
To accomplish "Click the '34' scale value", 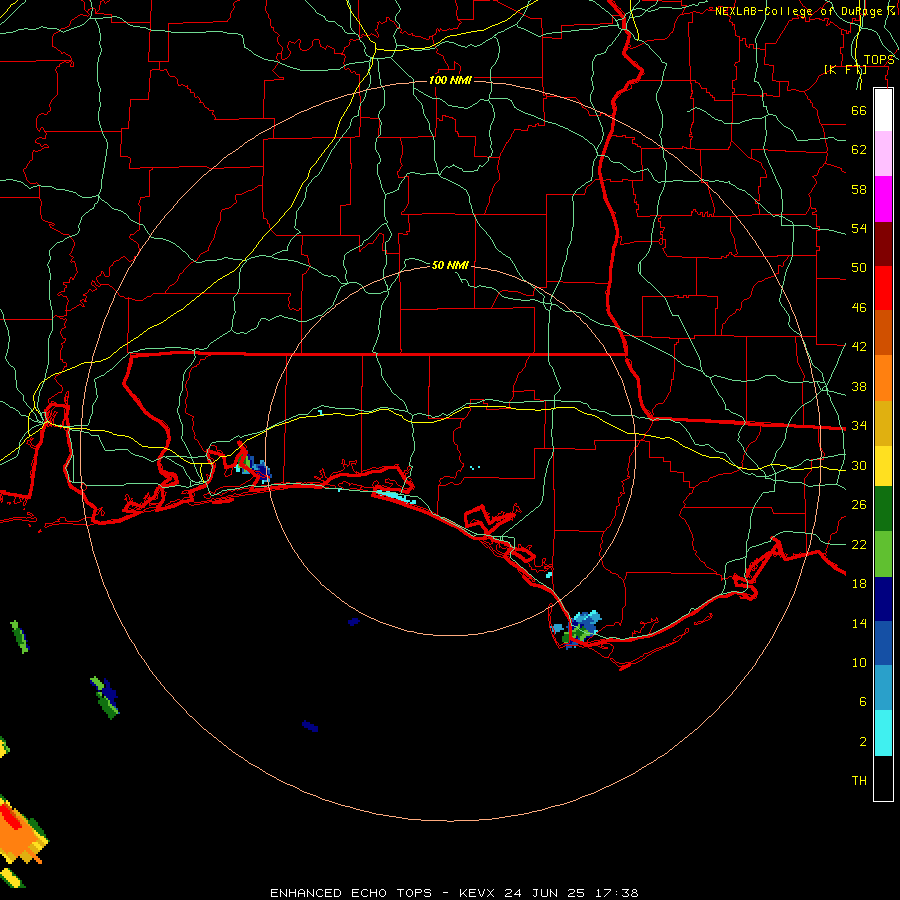I will pos(859,426).
